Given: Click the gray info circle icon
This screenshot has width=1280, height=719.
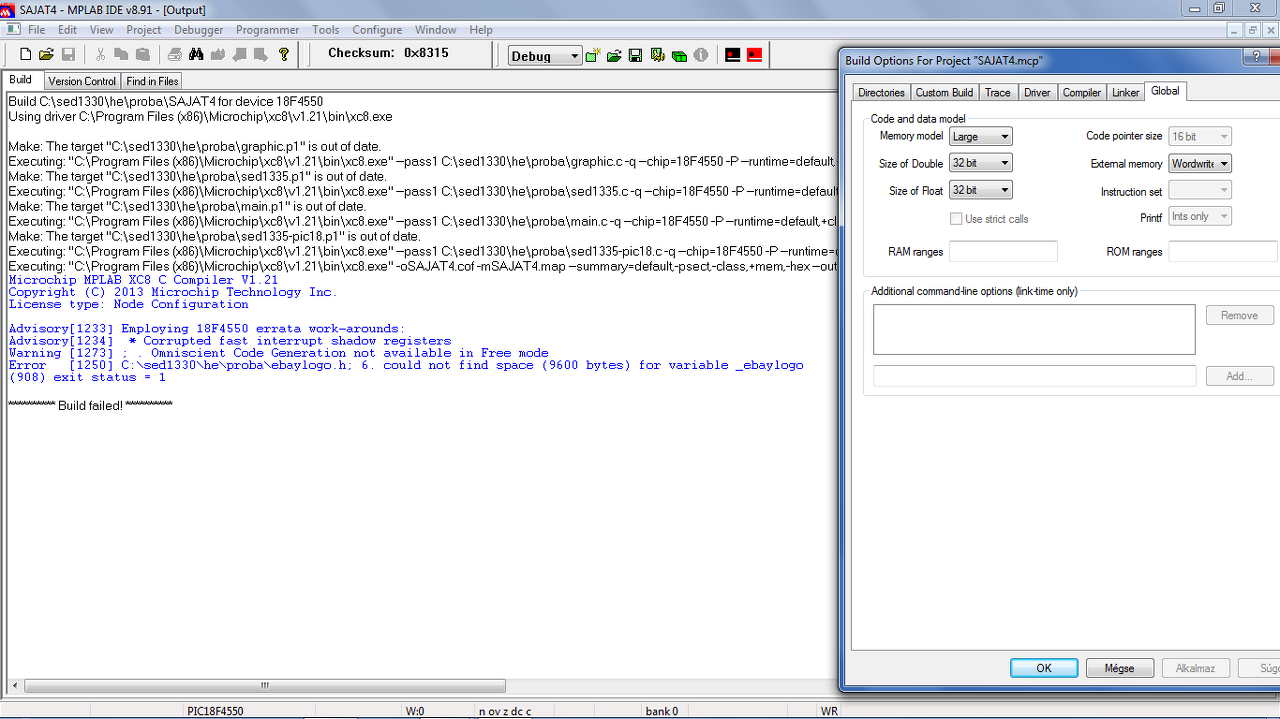Looking at the screenshot, I should coord(701,55).
